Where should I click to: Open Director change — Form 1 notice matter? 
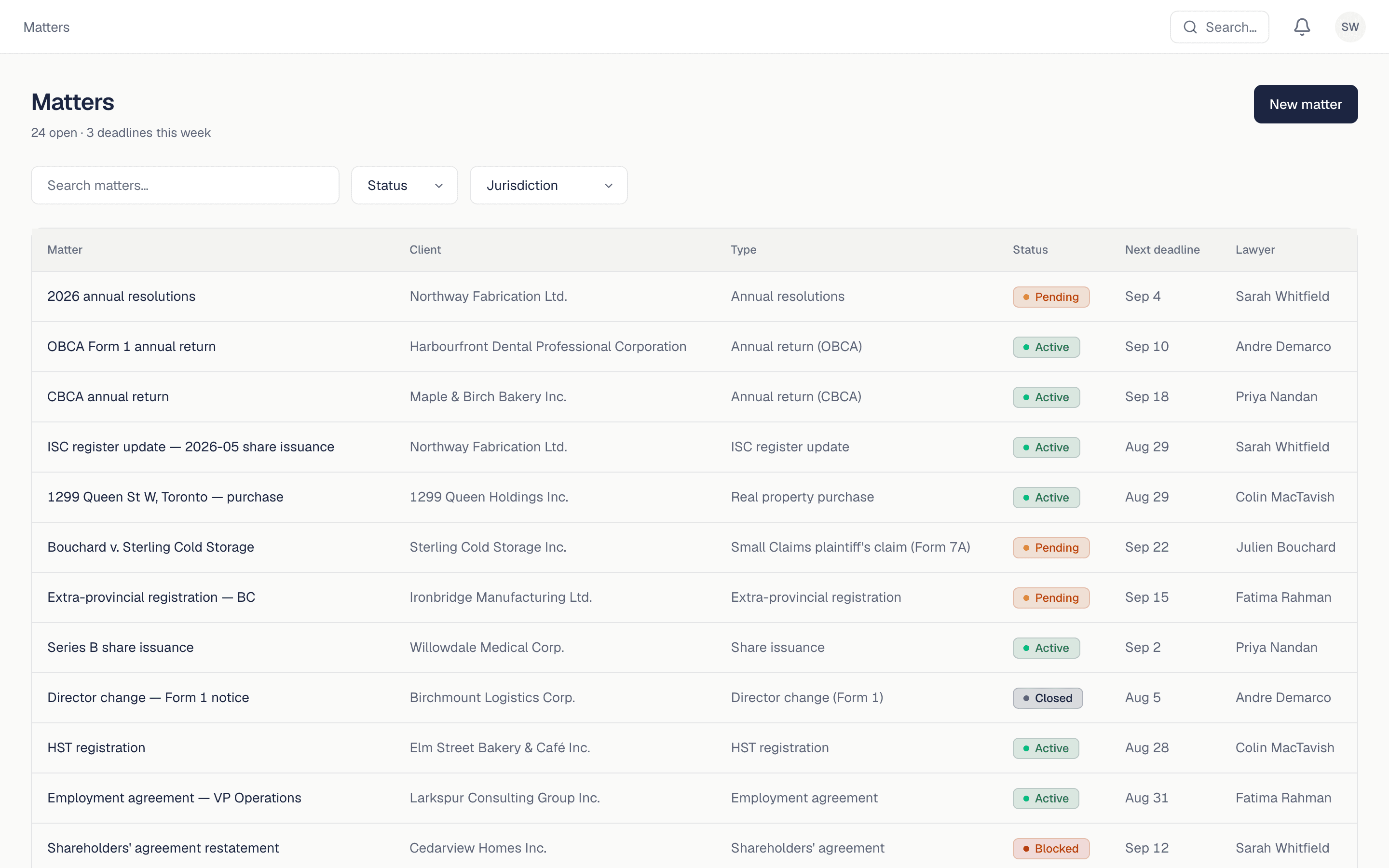click(148, 697)
